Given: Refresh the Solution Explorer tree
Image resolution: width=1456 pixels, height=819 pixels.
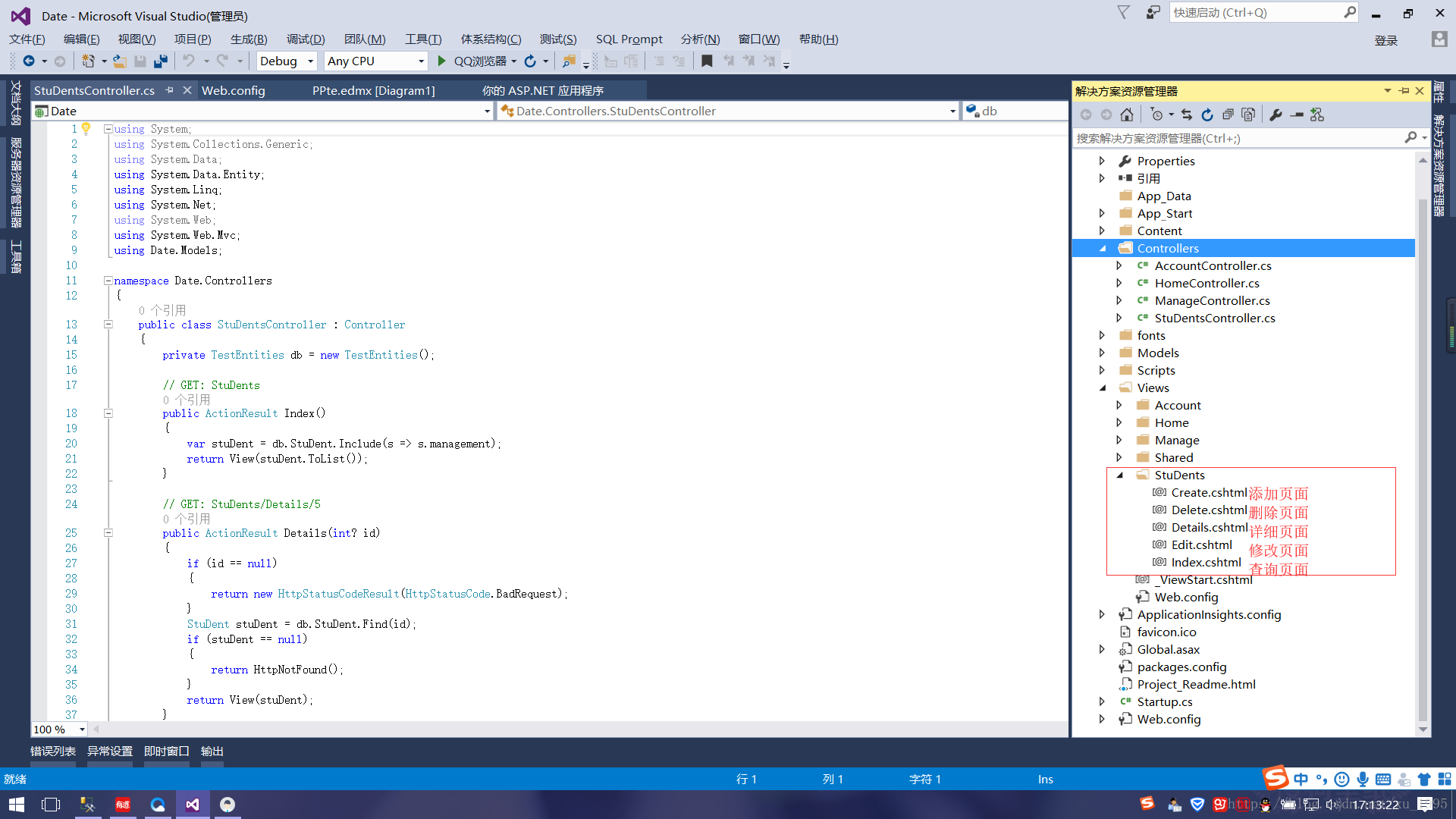Looking at the screenshot, I should pyautogui.click(x=1207, y=115).
